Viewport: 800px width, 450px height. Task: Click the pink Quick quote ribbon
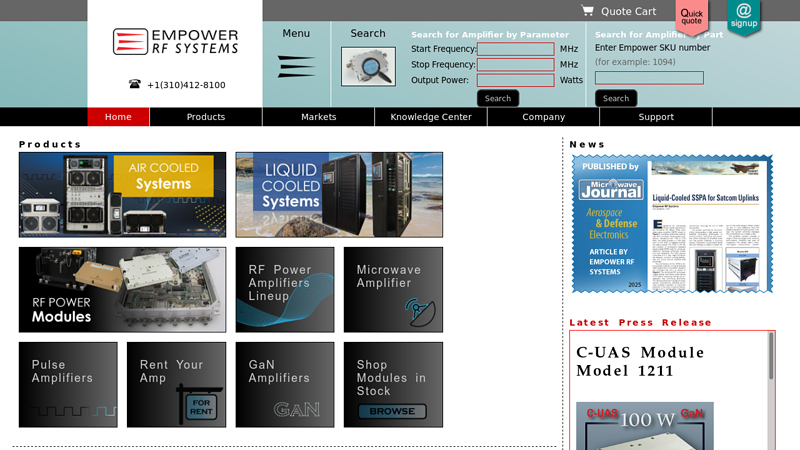(x=692, y=16)
